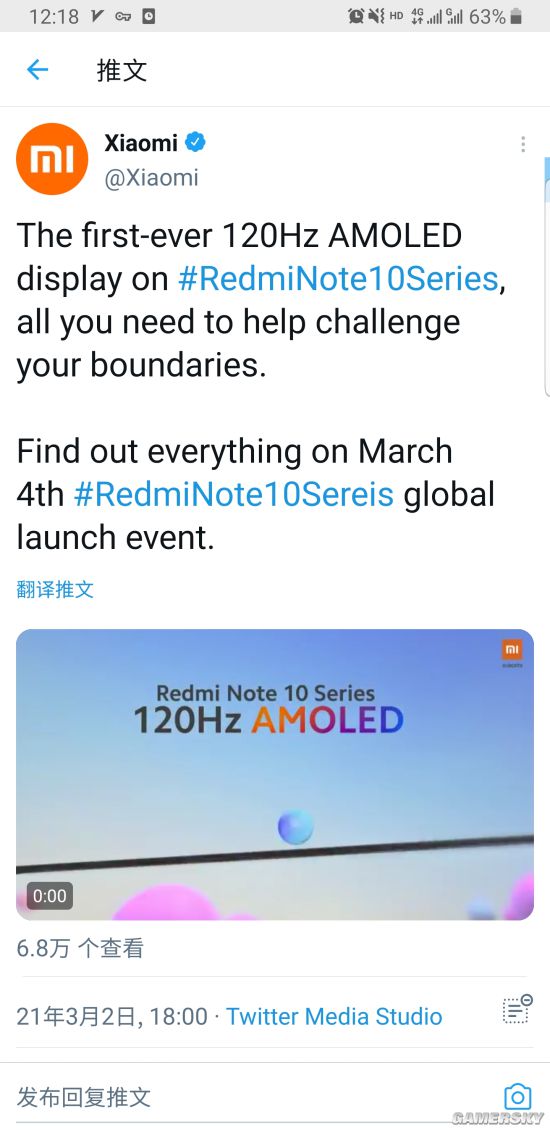The height and width of the screenshot is (1130, 550).
Task: Tap the Xiaomi display name
Action: tap(141, 143)
